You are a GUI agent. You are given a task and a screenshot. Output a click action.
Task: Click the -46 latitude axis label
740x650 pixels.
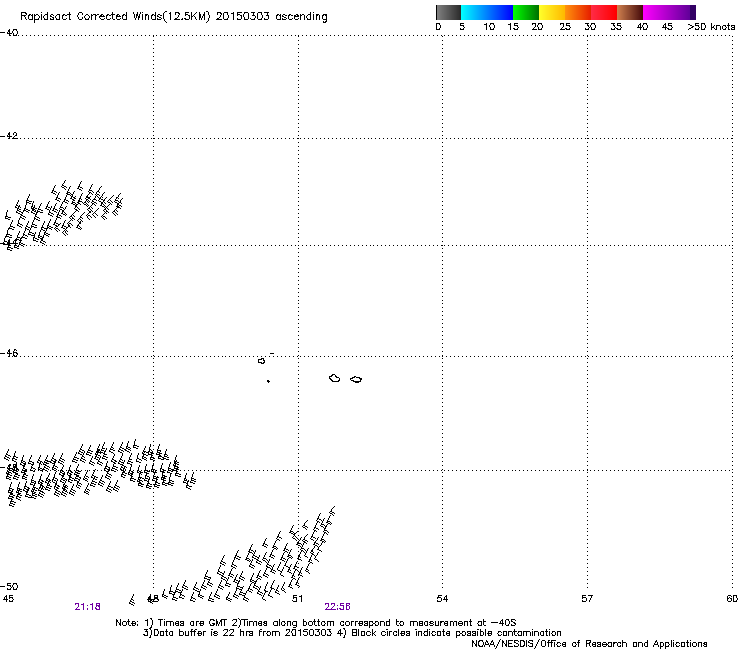tap(9, 353)
